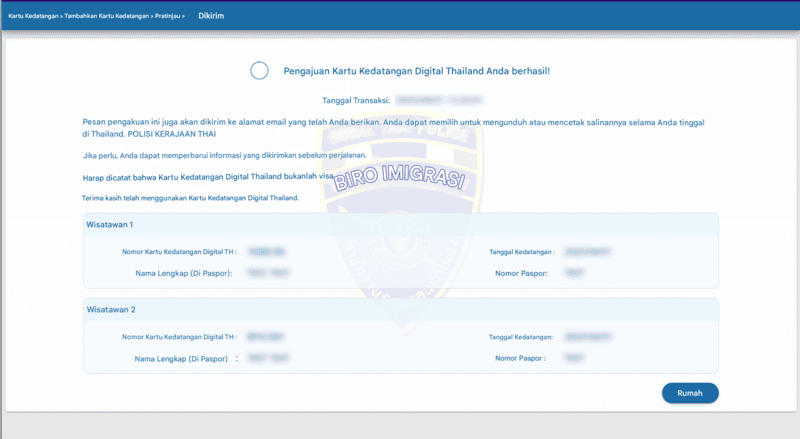Select Wisatawan 2 Tanggal Kedatangan value

588,338
